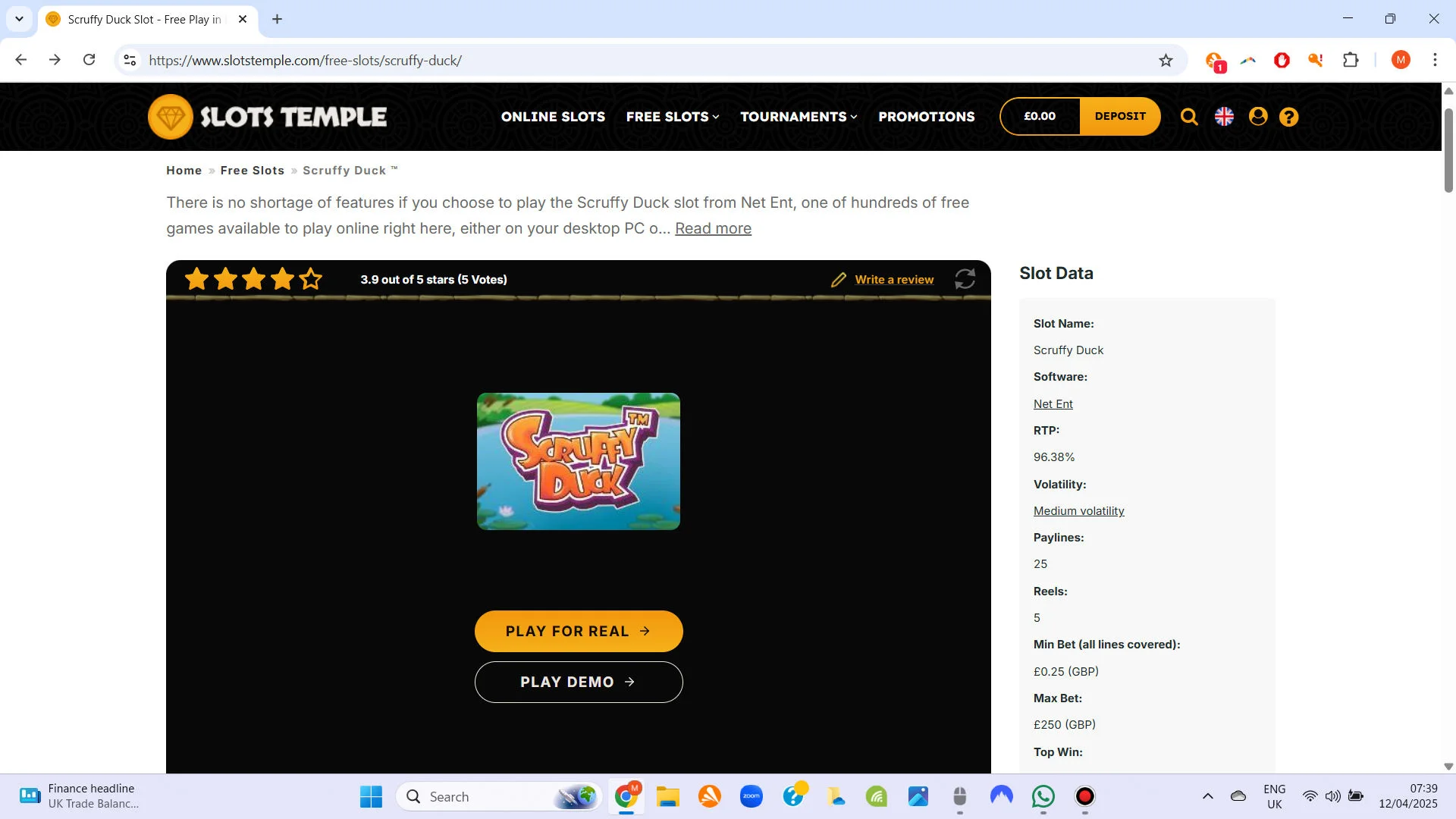Open File Explorer from the taskbar
This screenshot has width=1456, height=819.
pyautogui.click(x=667, y=796)
